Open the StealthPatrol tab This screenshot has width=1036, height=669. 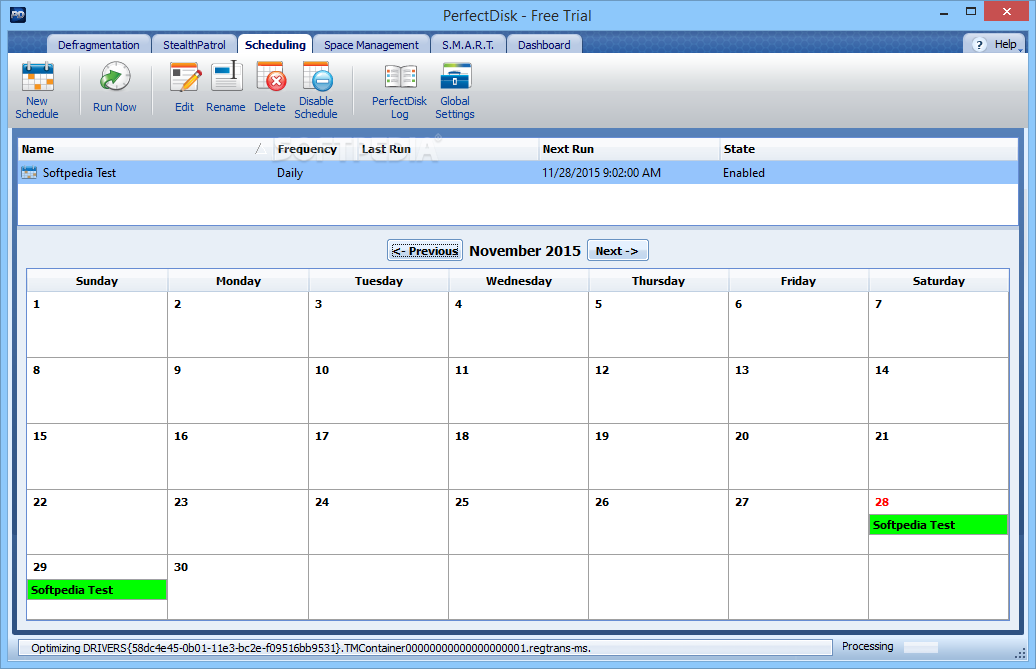pos(194,45)
